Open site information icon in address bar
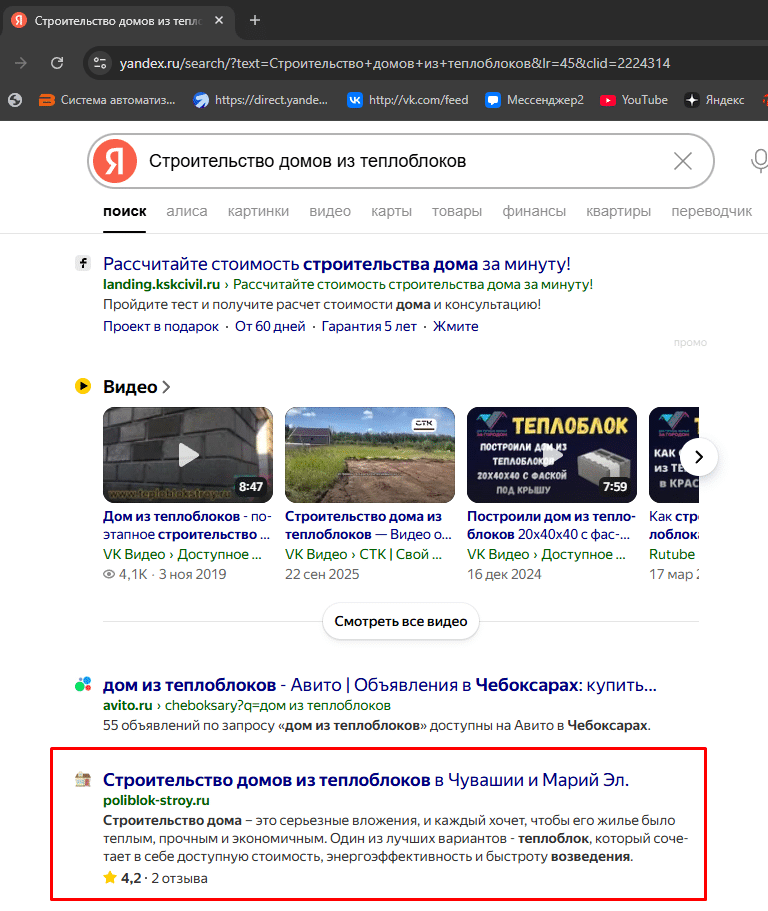 coord(99,63)
